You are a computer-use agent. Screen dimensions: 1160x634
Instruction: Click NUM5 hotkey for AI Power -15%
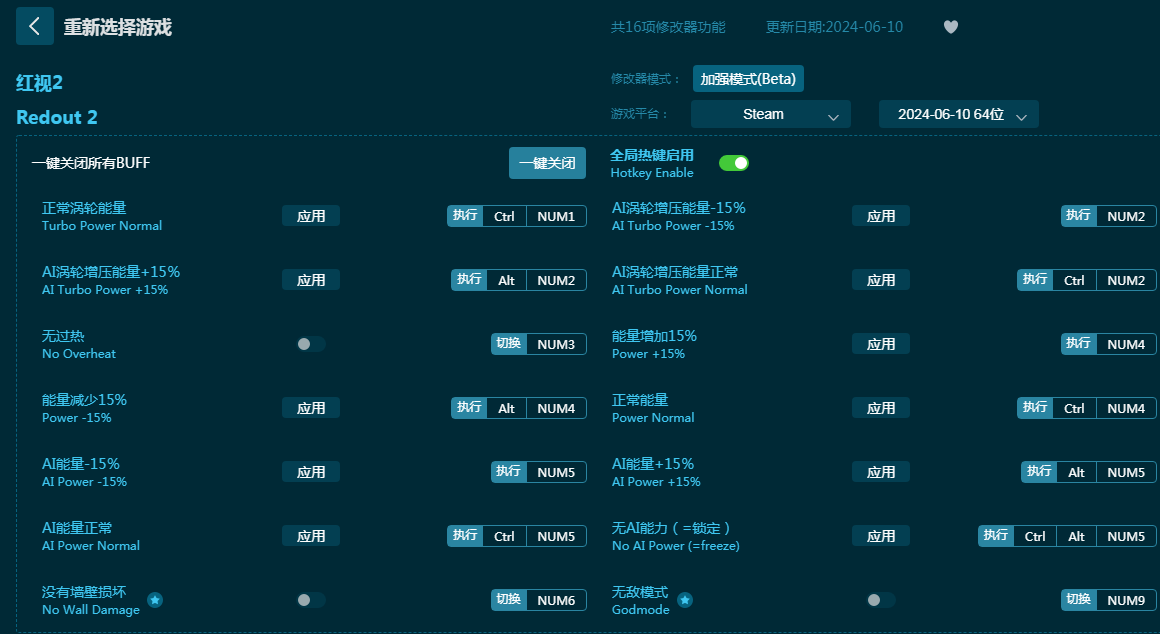click(x=556, y=472)
